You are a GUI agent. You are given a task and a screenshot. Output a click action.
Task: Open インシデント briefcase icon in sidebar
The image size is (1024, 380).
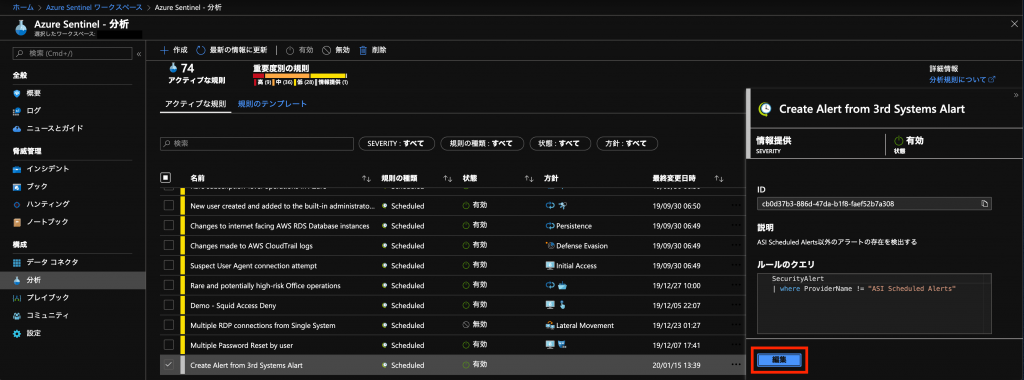18,169
